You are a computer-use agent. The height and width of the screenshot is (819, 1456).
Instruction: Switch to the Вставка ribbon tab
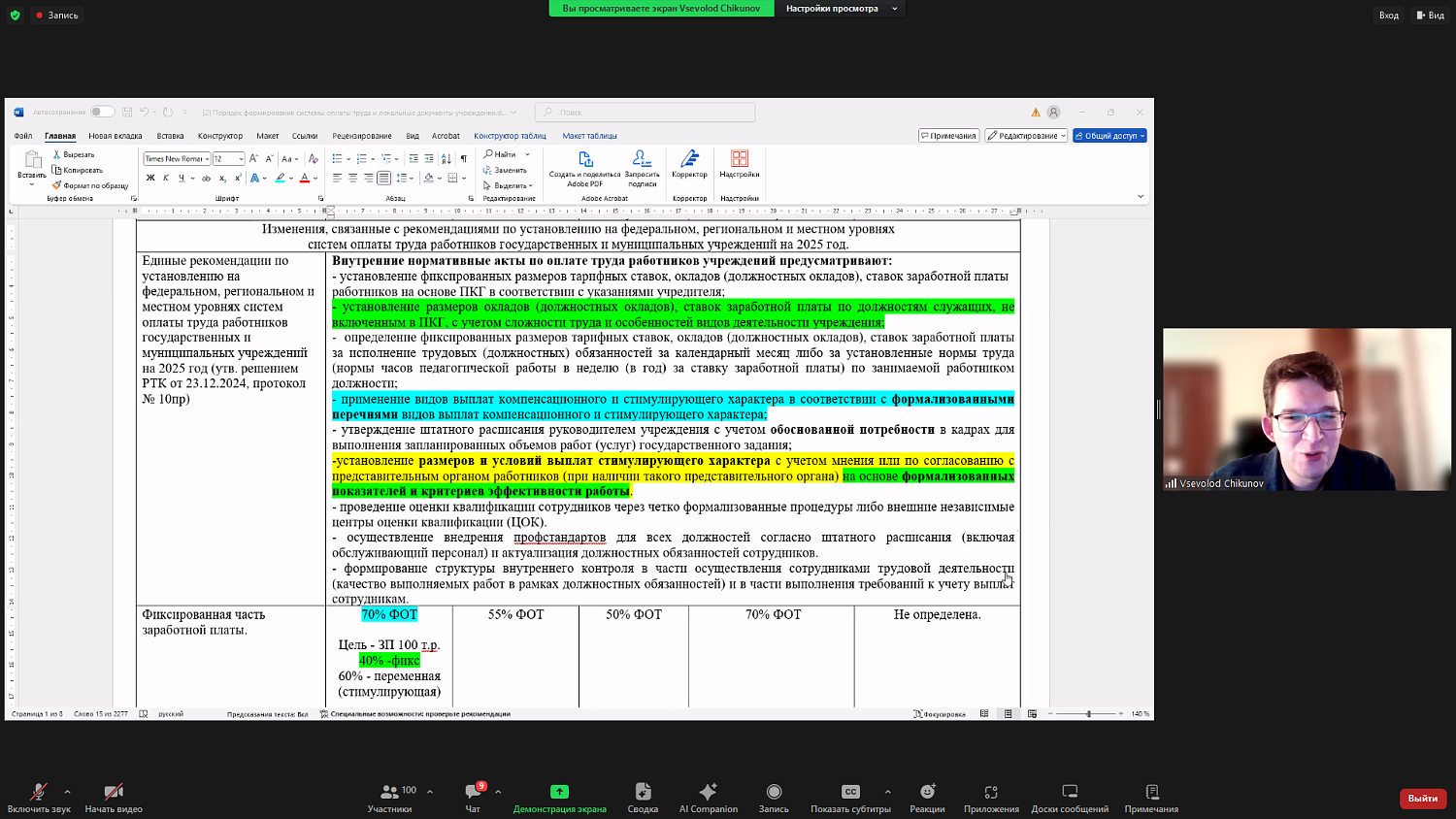click(x=170, y=136)
